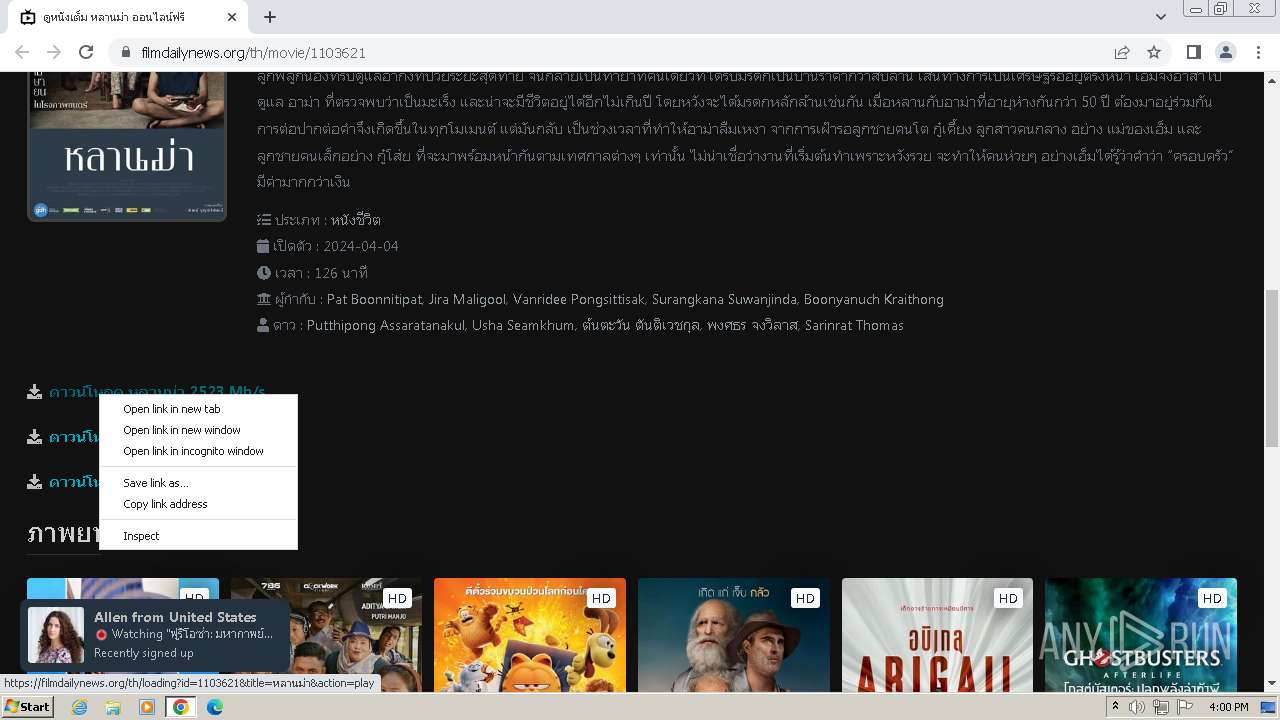
Task: Reload the page with the refresh icon
Action: click(x=86, y=52)
